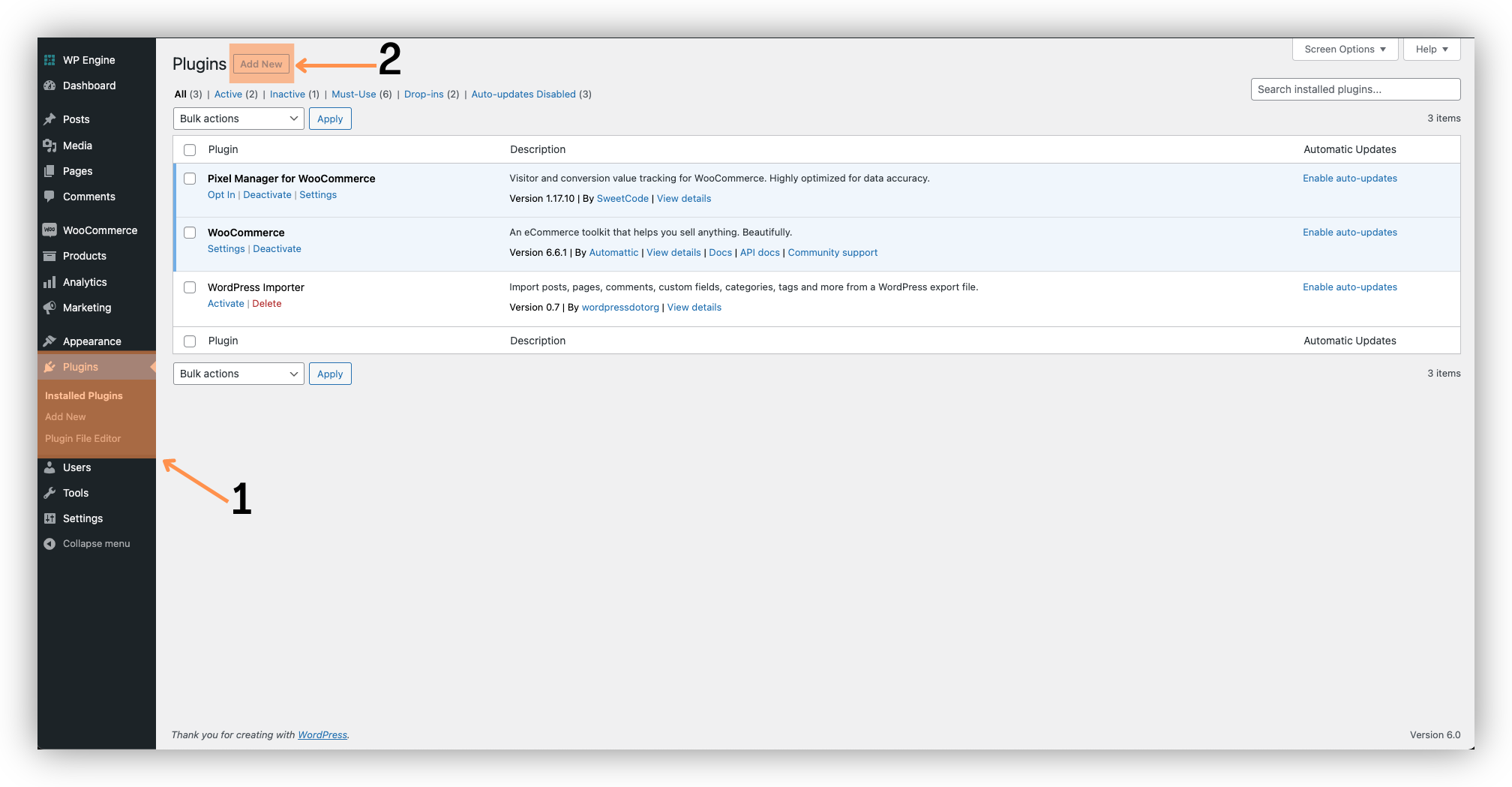Click the top Apply button
The height and width of the screenshot is (787, 1512).
point(330,119)
